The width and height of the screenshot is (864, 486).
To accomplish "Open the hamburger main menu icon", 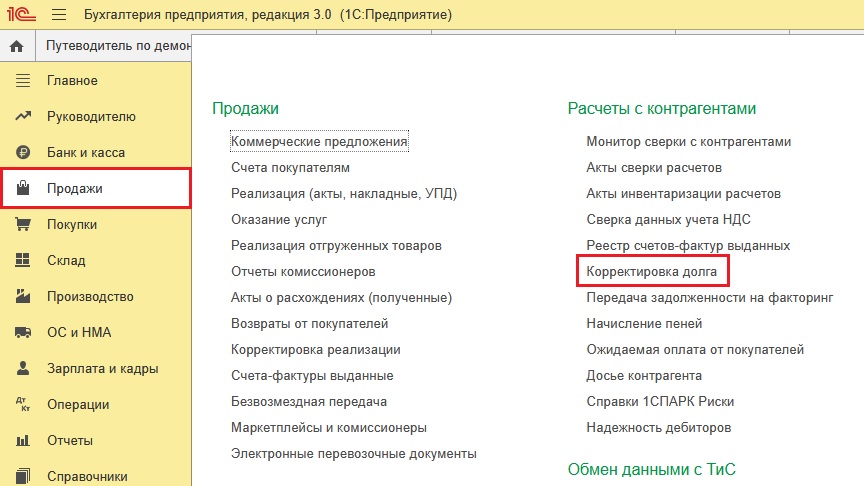I will pyautogui.click(x=59, y=14).
